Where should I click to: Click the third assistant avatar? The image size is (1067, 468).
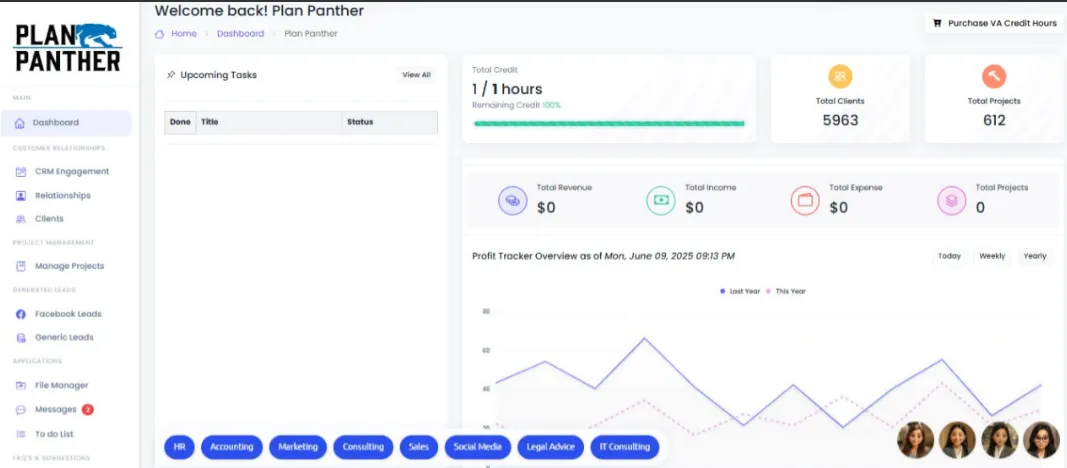tap(1000, 439)
